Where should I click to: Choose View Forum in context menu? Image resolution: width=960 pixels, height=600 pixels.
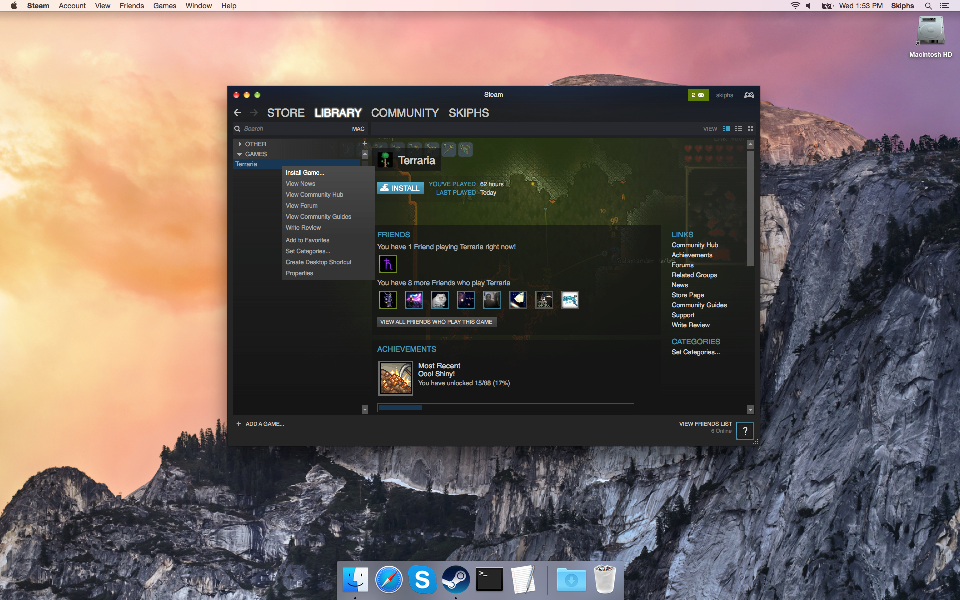[301, 206]
